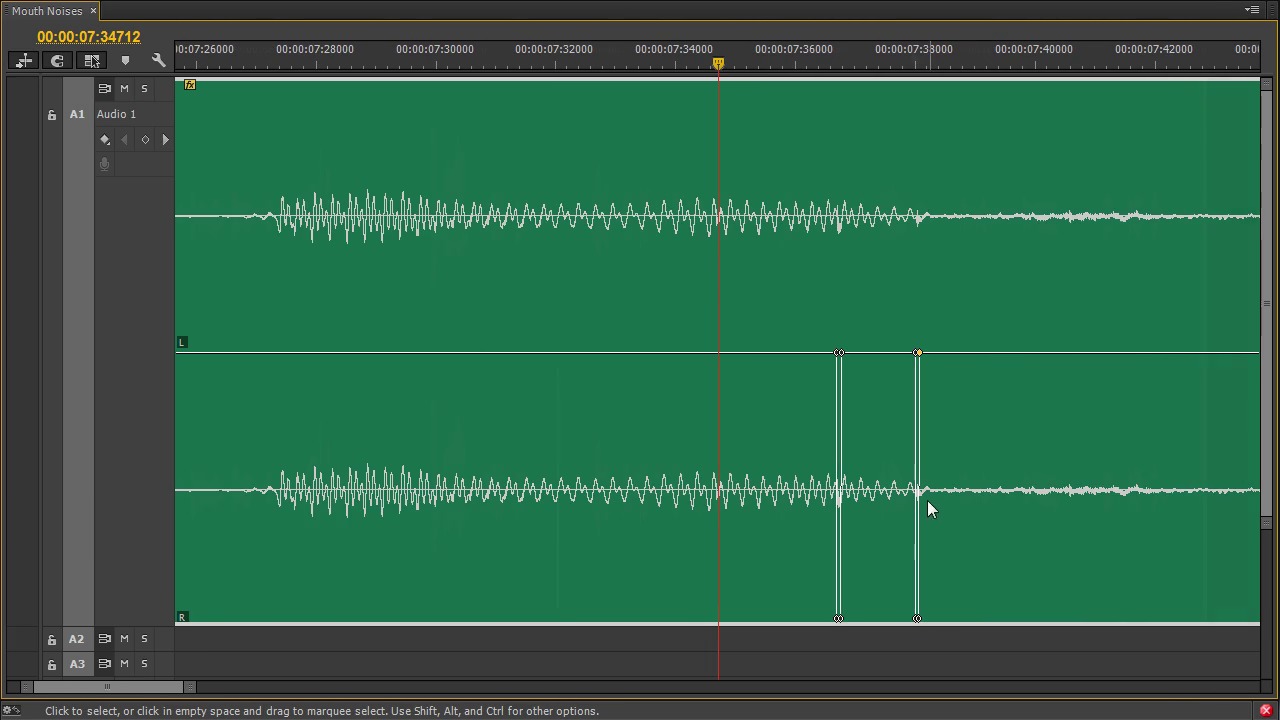Click the fx badge on audio clip
The image size is (1280, 720).
click(x=190, y=85)
